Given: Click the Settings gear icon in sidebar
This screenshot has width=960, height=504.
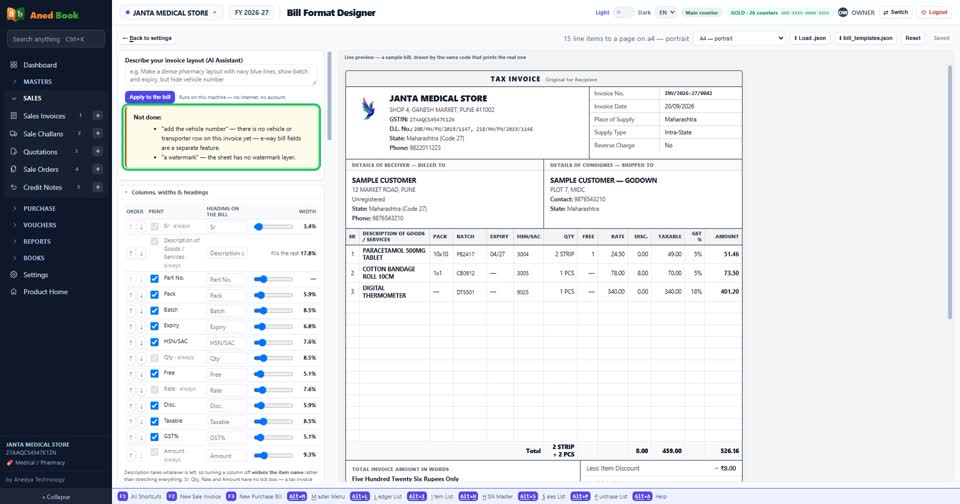Looking at the screenshot, I should pyautogui.click(x=13, y=275).
